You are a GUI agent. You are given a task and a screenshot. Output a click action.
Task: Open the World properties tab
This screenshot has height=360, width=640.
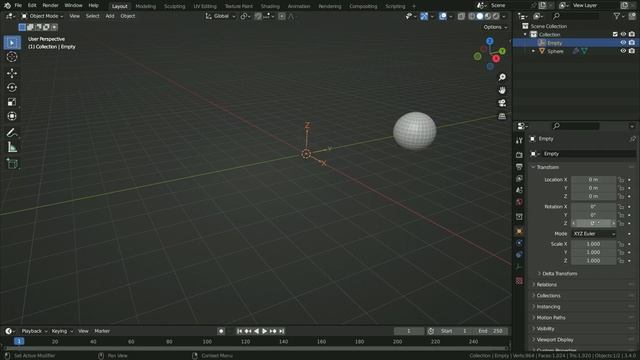[x=519, y=202]
